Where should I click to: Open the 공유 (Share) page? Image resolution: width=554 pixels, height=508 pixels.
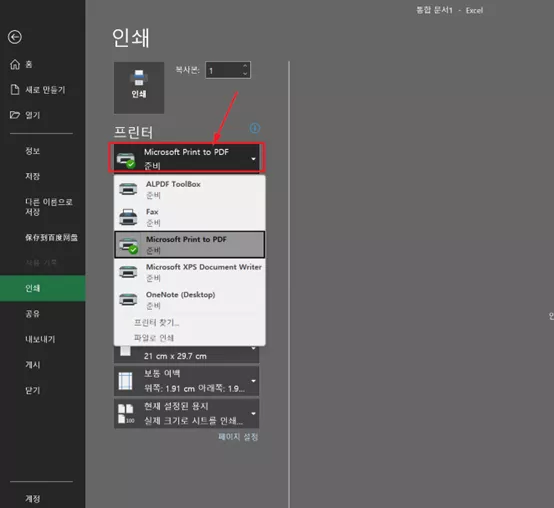click(33, 314)
